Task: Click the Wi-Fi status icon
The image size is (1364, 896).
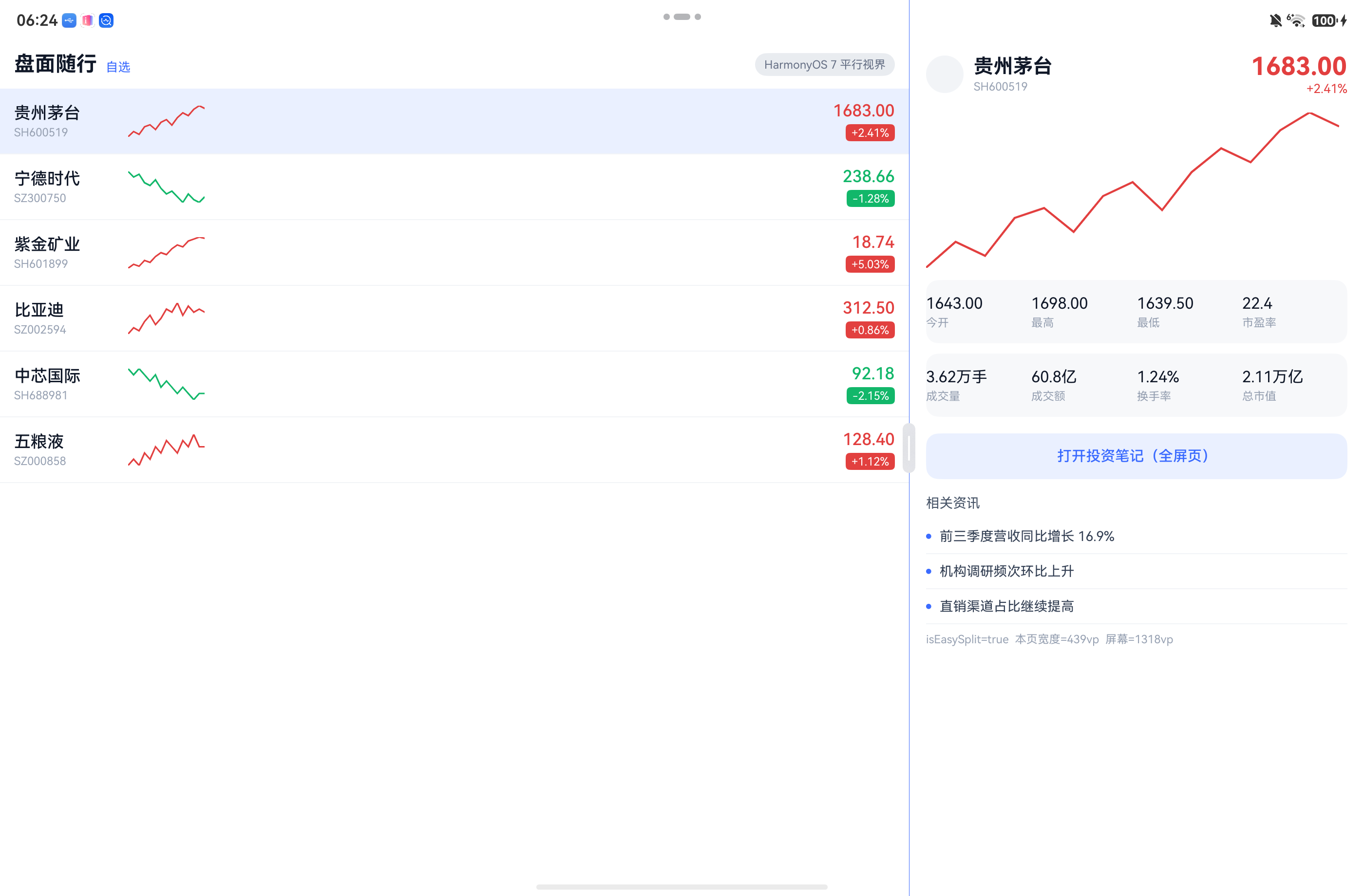Action: pyautogui.click(x=1296, y=20)
